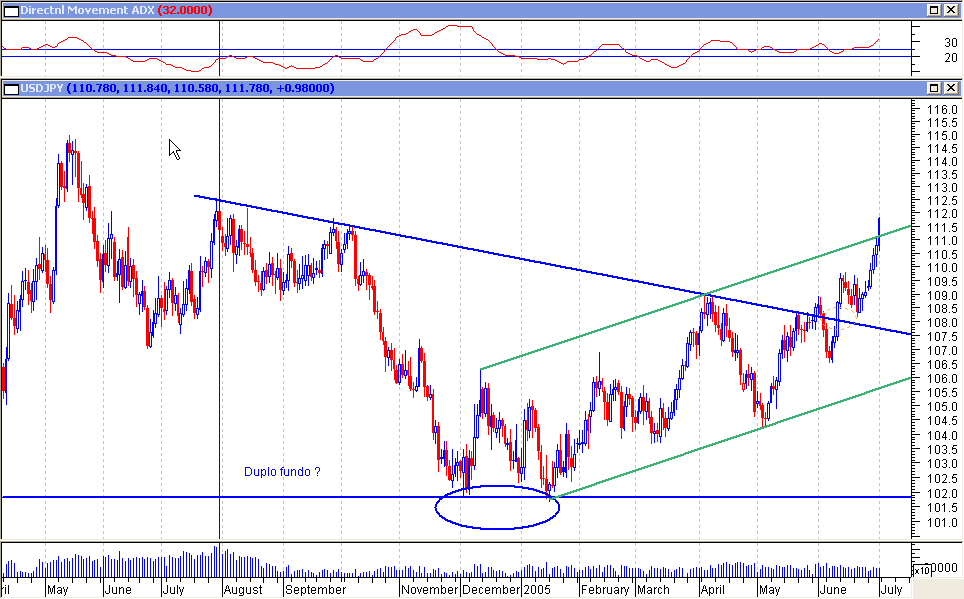Viewport: 964px width, 599px height.
Task: Close the USDJPY chart window
Action: 950,88
